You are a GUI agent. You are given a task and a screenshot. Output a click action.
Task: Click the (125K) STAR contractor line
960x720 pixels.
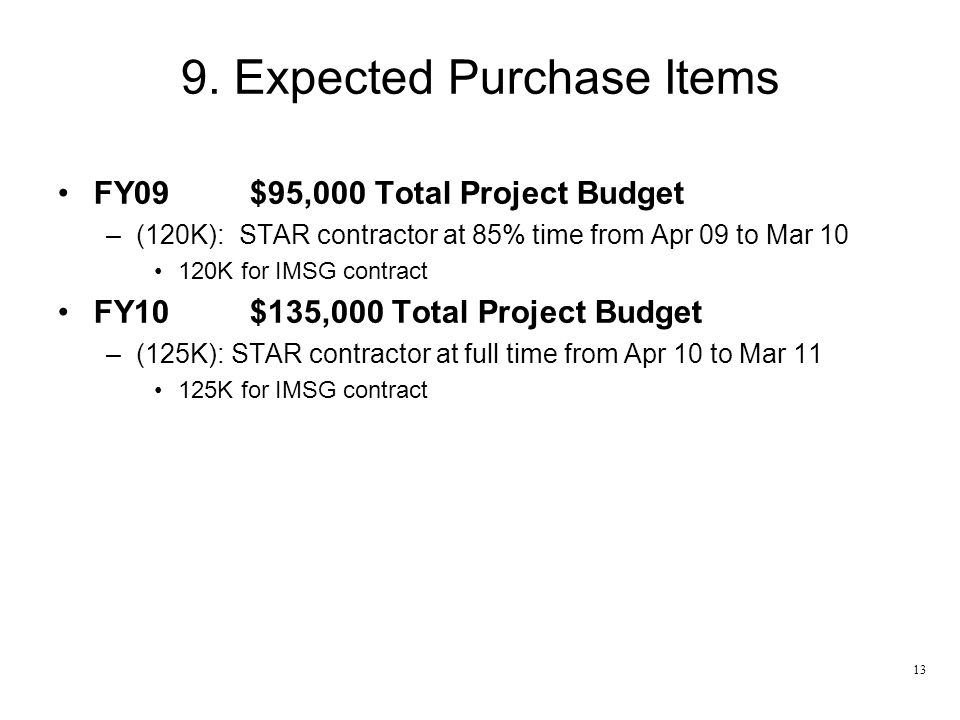click(x=478, y=354)
